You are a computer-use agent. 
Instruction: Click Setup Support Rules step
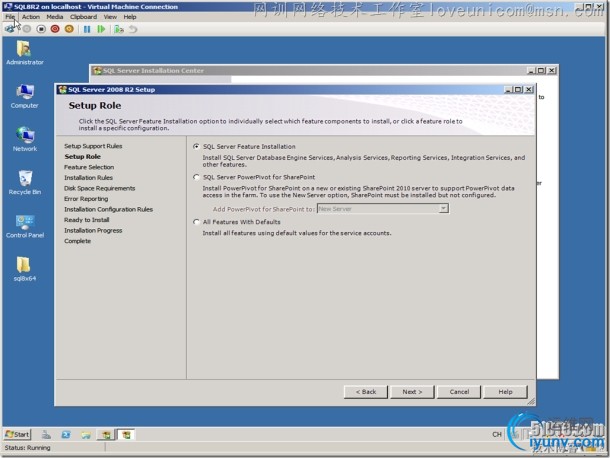(93, 146)
